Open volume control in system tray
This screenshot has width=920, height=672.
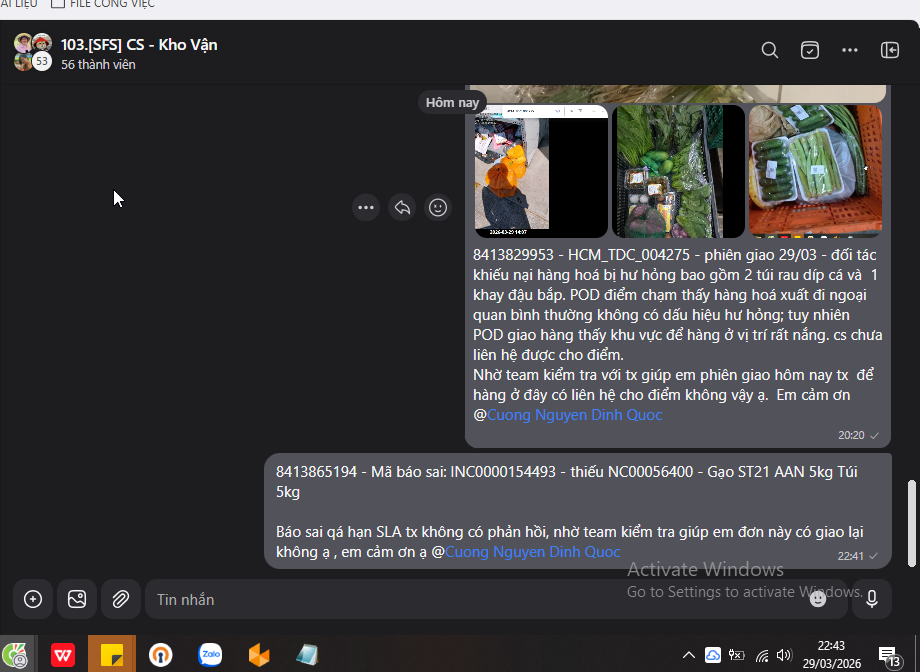784,655
